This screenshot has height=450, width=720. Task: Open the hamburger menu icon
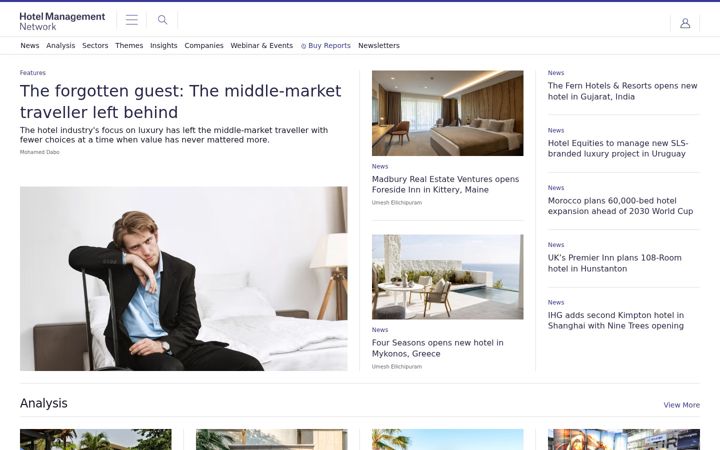132,20
